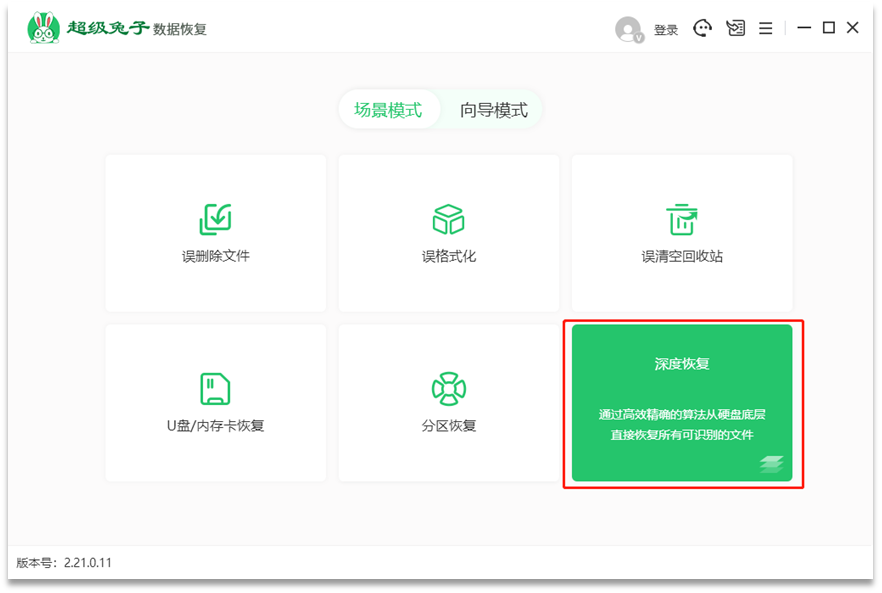Click the 误清空回收站 trash bin icon

click(x=682, y=220)
